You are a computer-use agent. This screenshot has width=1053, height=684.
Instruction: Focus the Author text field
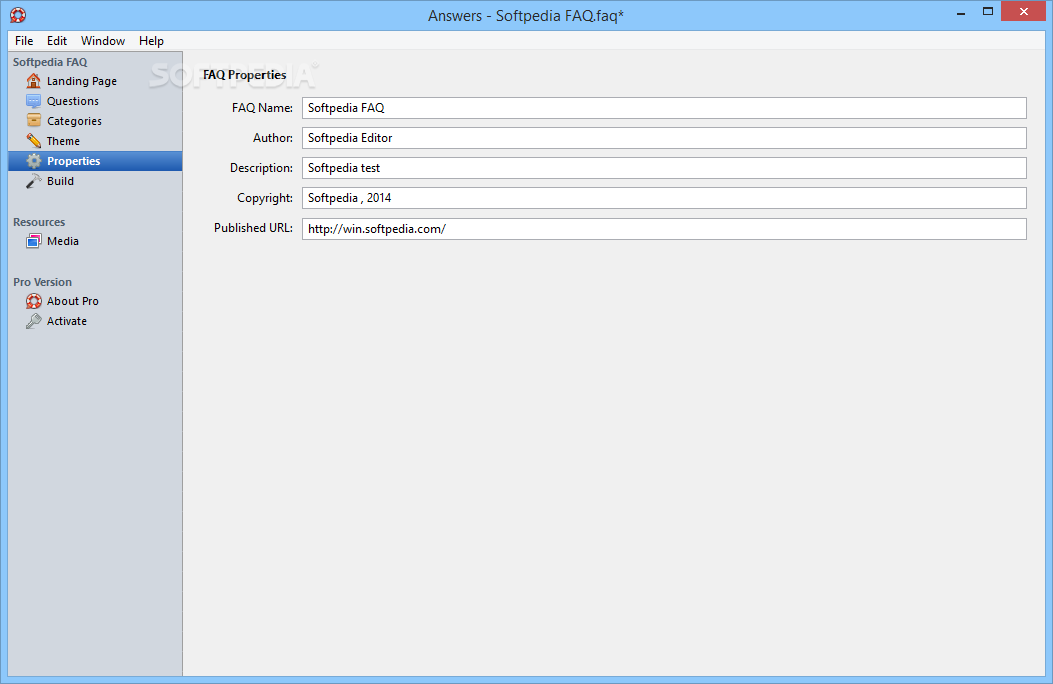coord(664,138)
